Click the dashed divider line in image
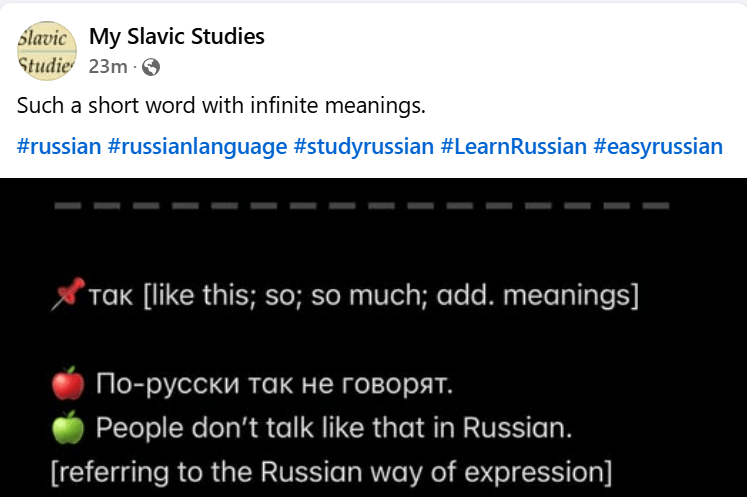Image resolution: width=747 pixels, height=497 pixels. (x=359, y=207)
